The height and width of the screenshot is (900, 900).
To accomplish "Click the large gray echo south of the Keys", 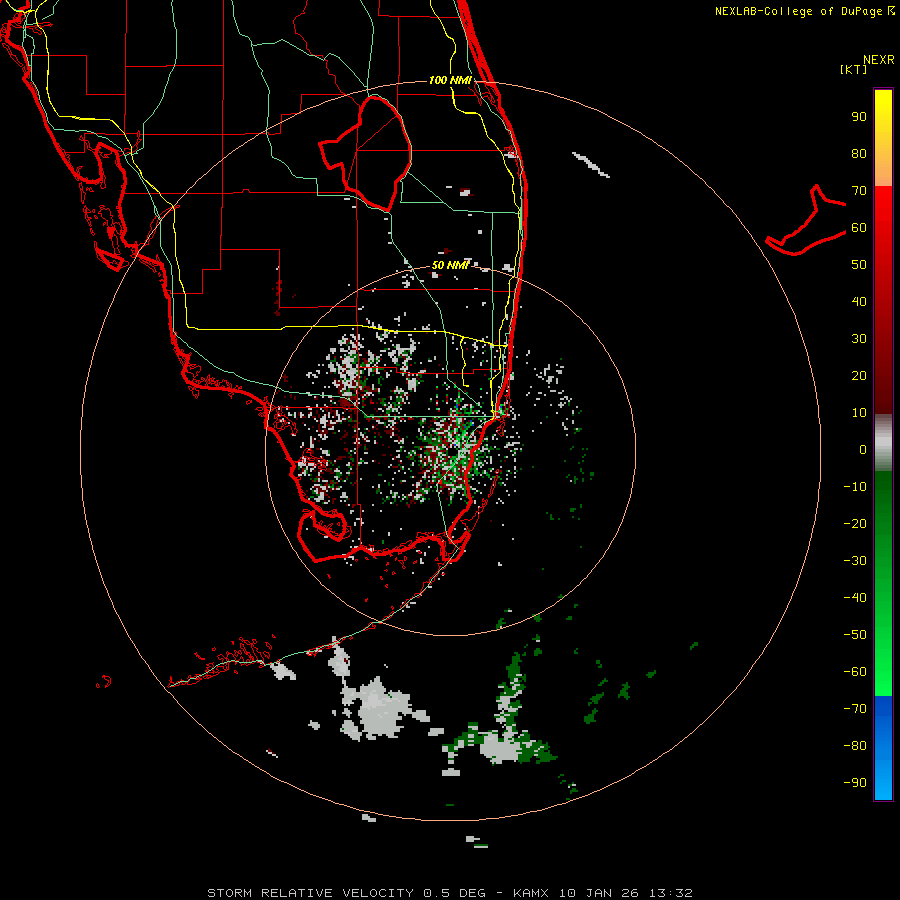I will click(378, 709).
